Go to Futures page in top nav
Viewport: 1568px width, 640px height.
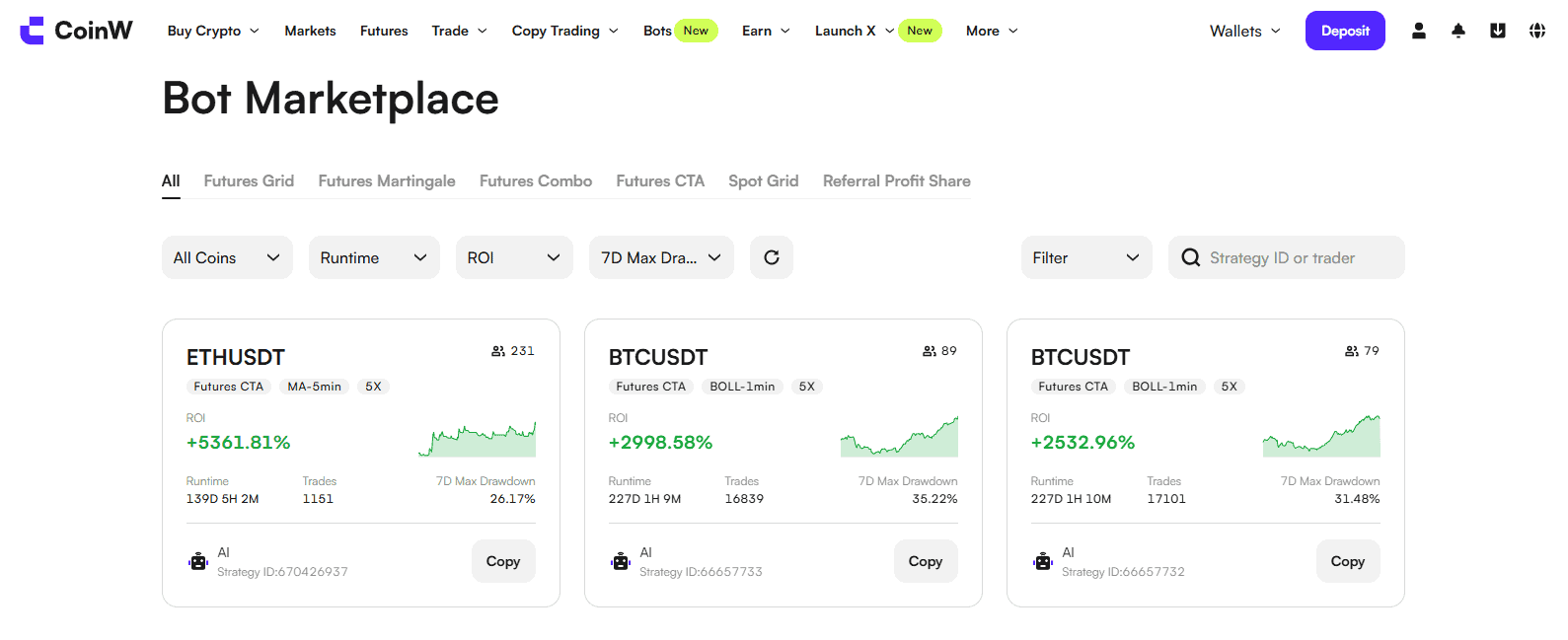tap(384, 31)
